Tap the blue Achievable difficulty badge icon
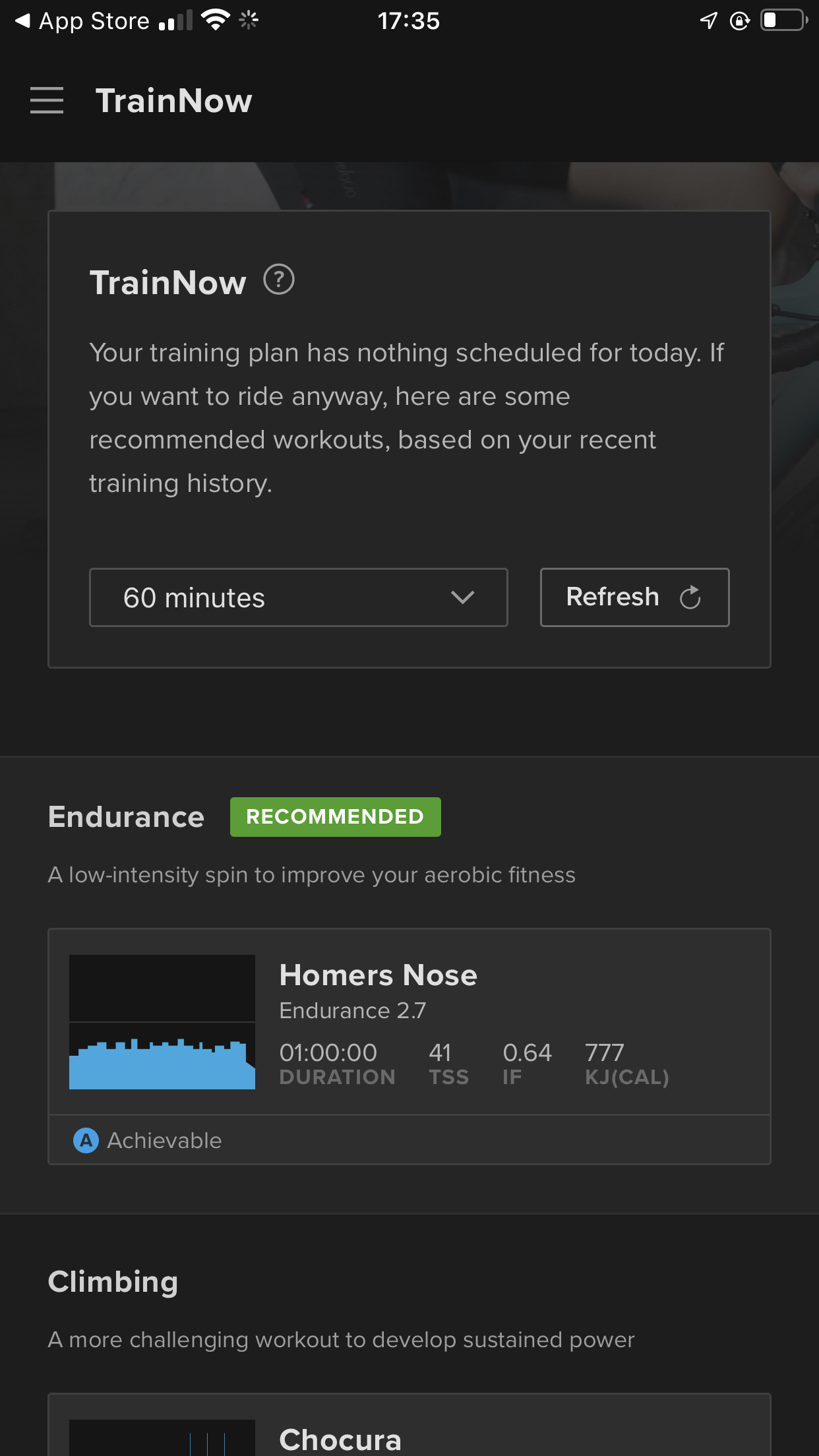The width and height of the screenshot is (819, 1456). (x=86, y=1140)
